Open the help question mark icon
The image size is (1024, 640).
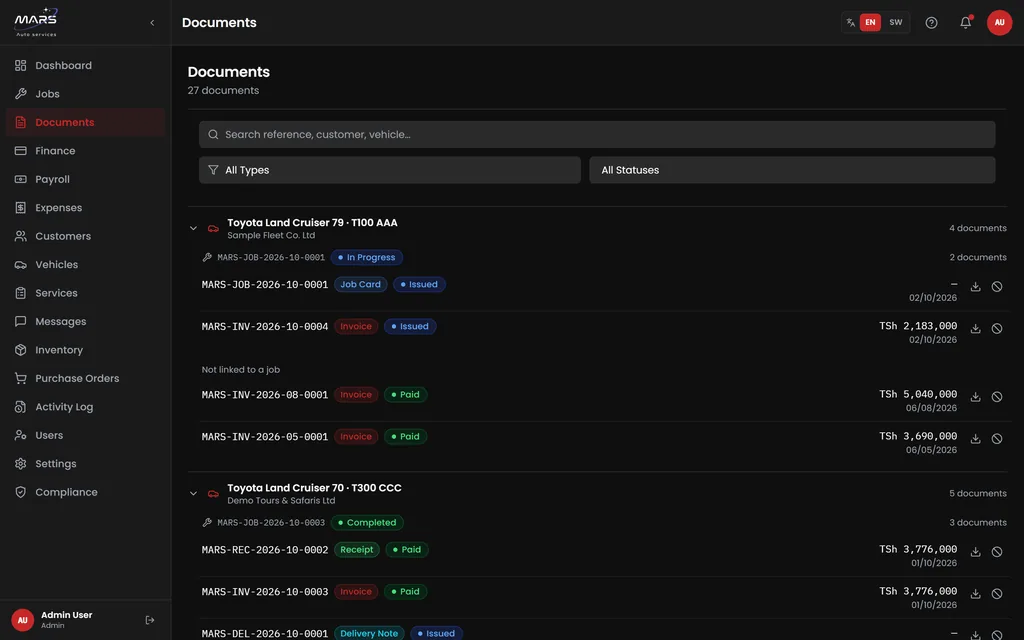click(931, 23)
